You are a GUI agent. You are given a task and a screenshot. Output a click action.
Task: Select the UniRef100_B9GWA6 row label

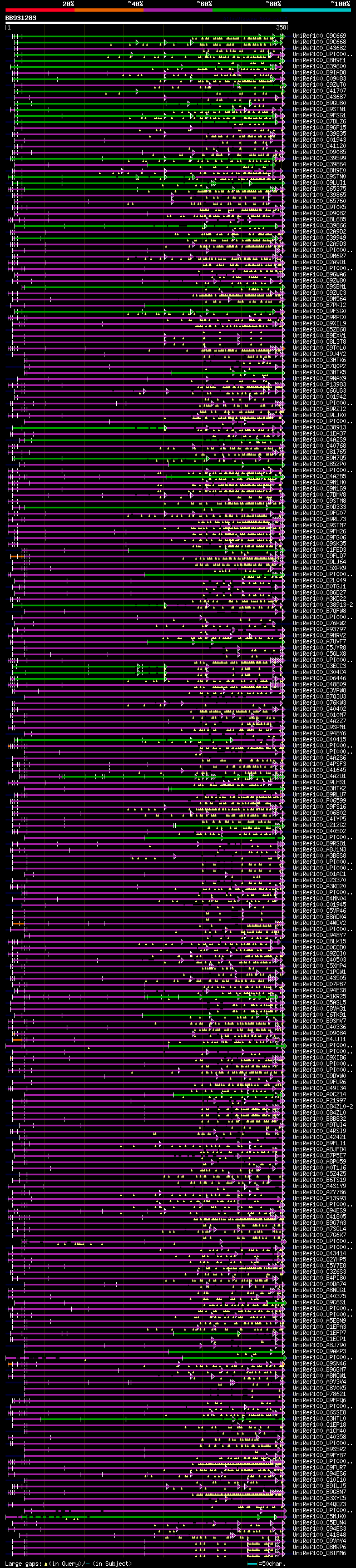click(319, 275)
